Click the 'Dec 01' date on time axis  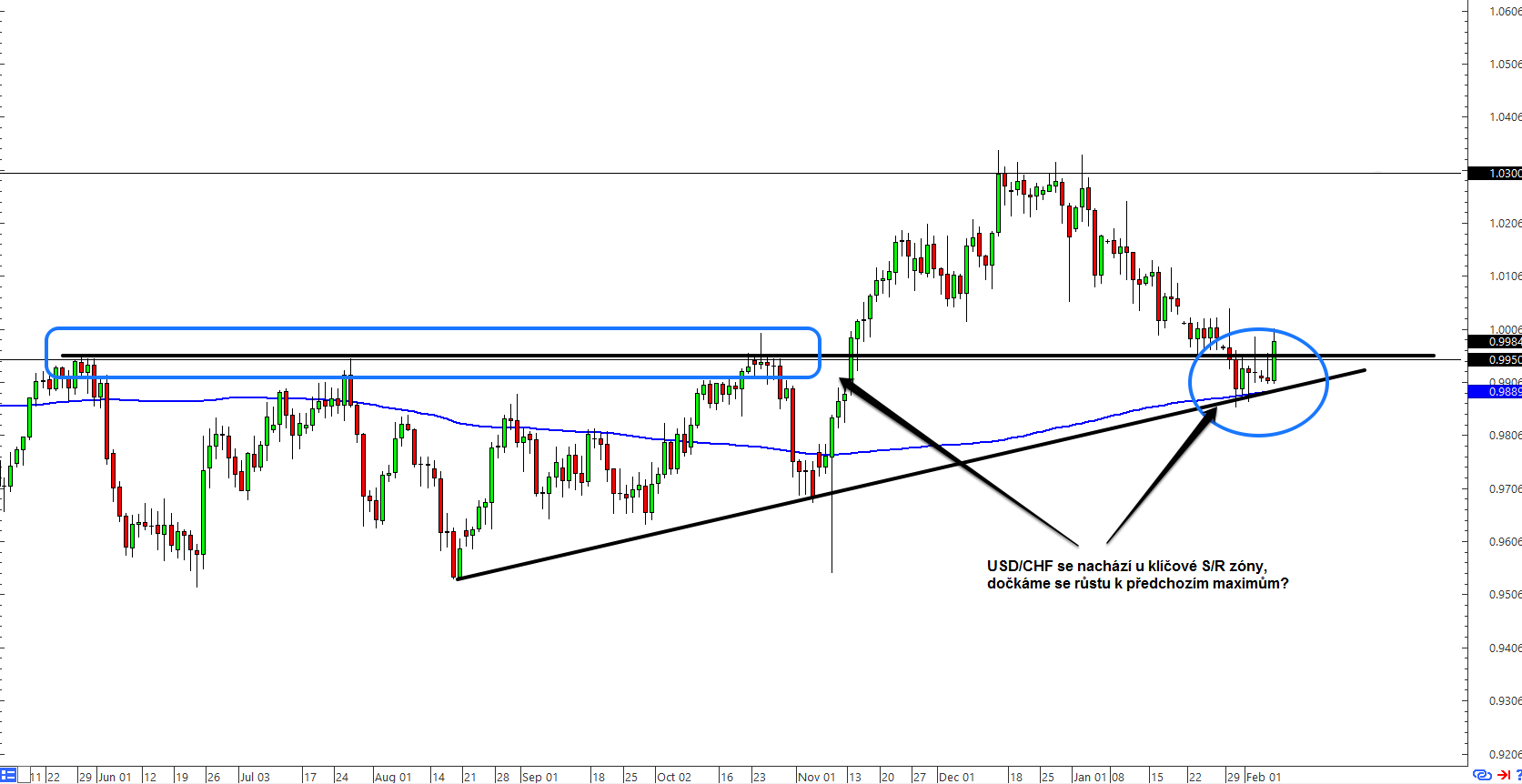956,777
